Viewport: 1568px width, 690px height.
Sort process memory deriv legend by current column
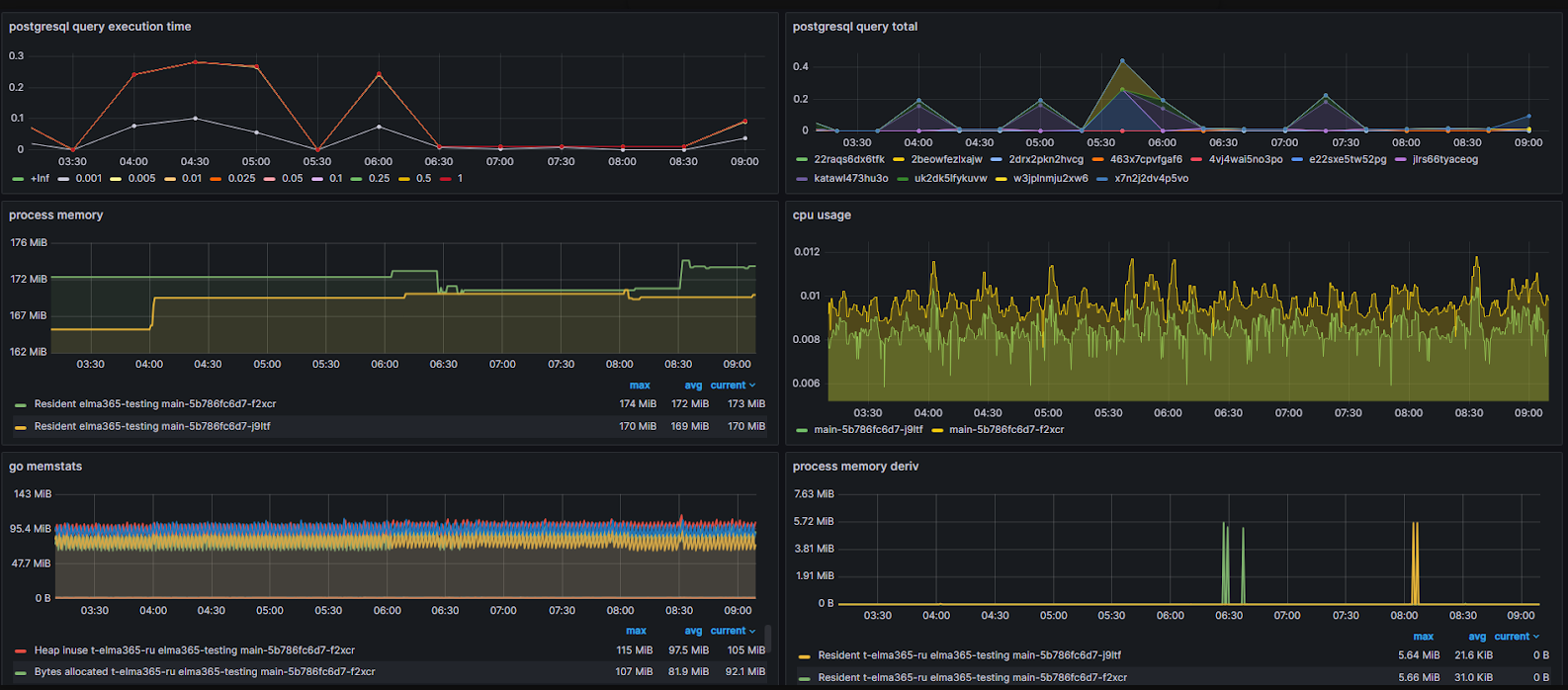1517,637
